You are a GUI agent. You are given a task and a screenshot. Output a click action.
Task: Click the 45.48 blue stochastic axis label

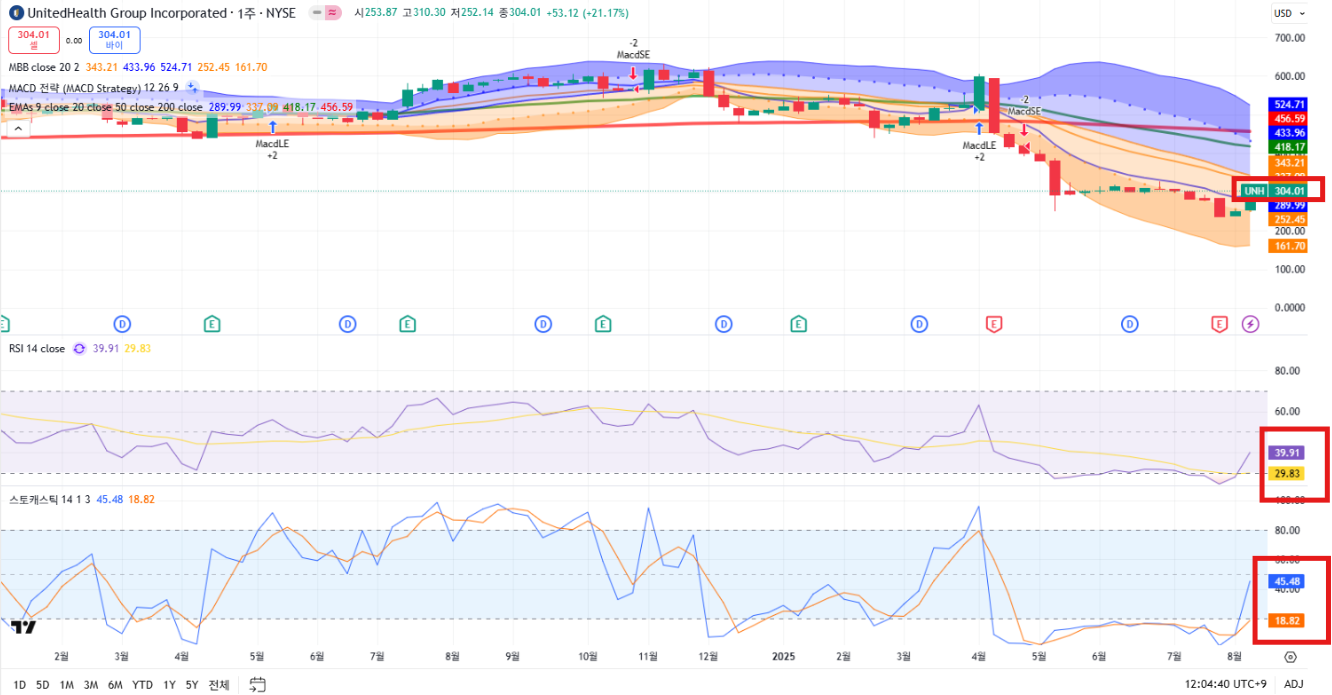(1286, 581)
